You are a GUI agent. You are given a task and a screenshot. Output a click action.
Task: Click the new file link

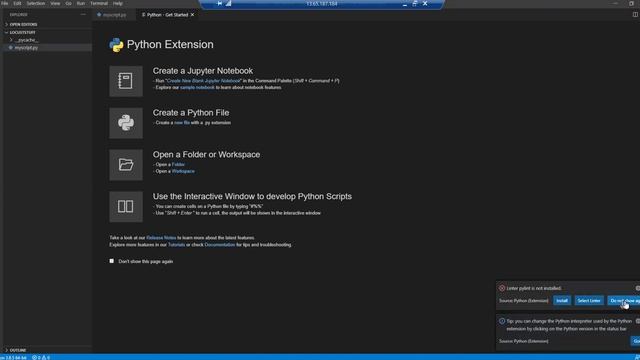pyautogui.click(x=182, y=122)
